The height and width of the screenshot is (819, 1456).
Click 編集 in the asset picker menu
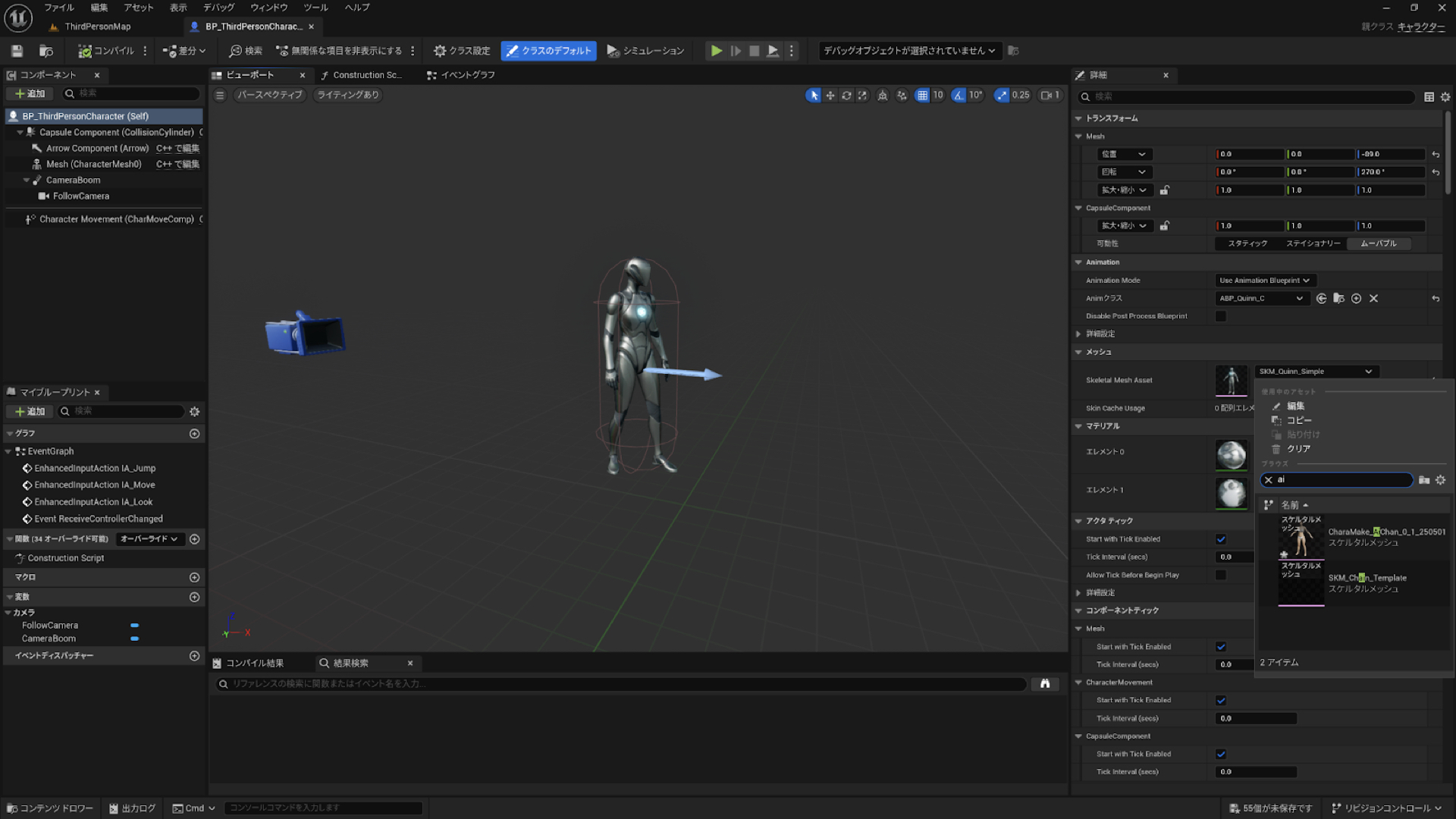point(1295,406)
